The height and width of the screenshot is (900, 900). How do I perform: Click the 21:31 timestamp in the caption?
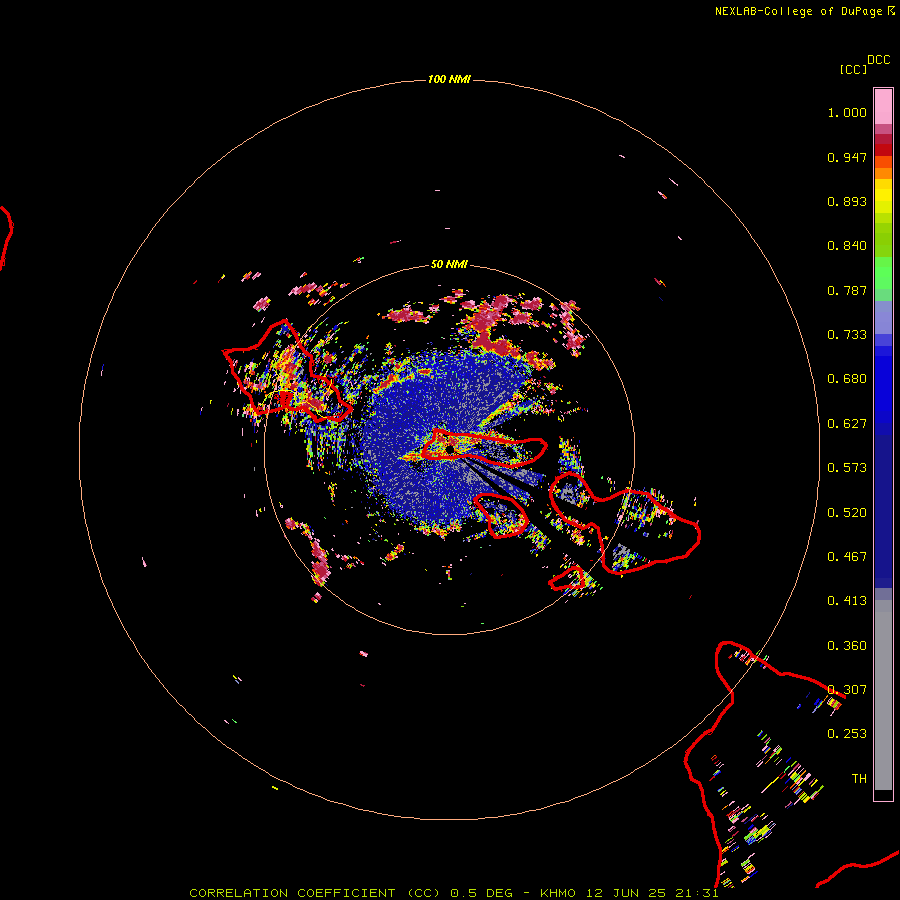[x=698, y=893]
